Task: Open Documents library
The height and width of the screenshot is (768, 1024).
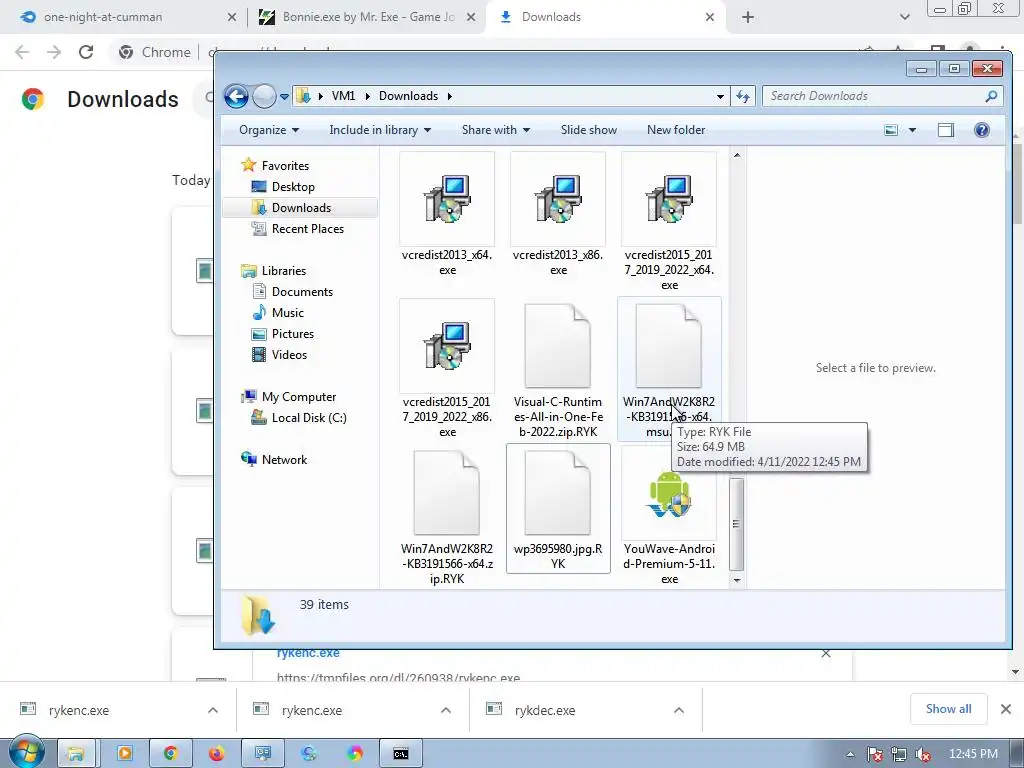Action: [302, 292]
